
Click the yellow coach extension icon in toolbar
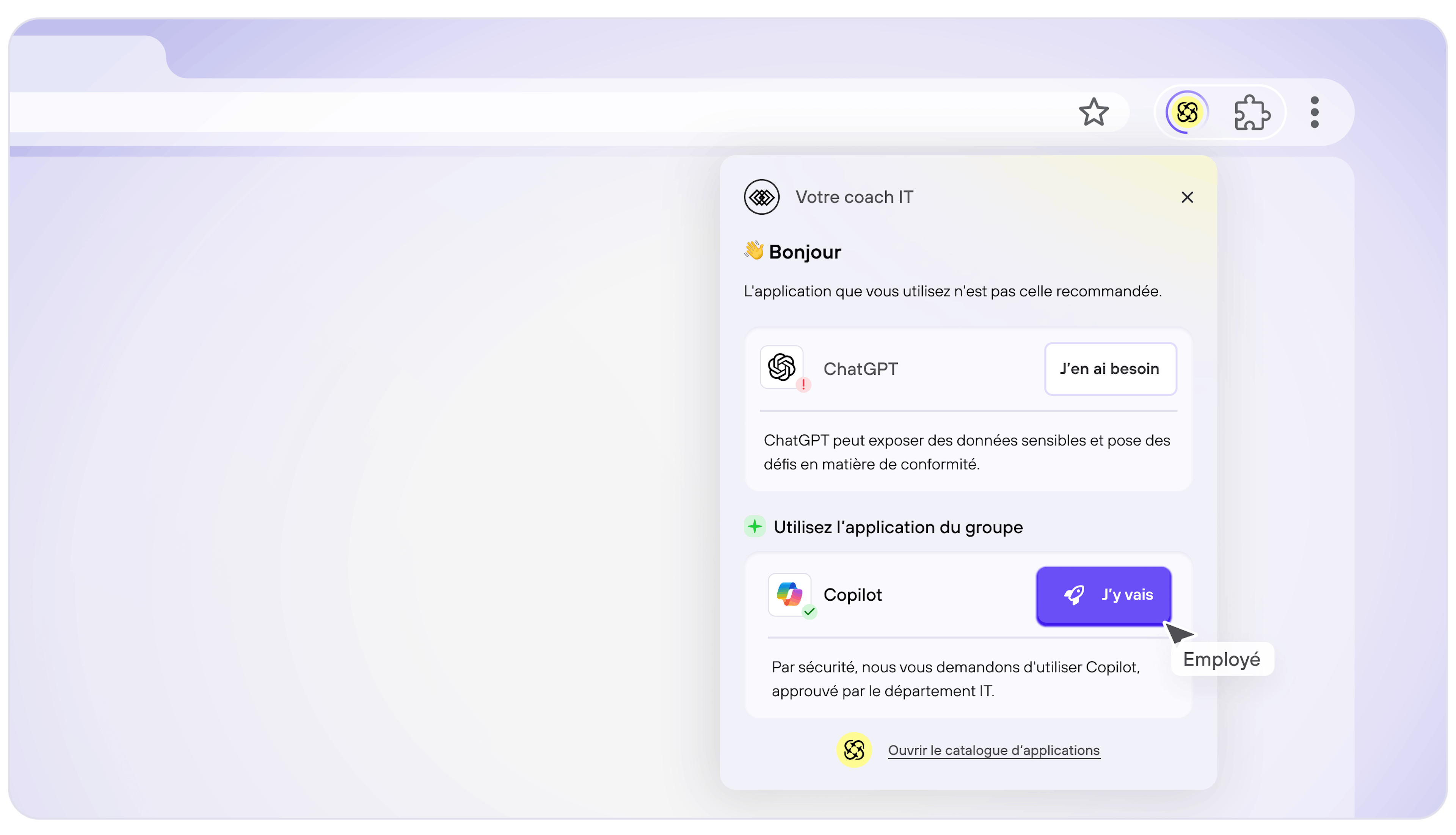1187,112
